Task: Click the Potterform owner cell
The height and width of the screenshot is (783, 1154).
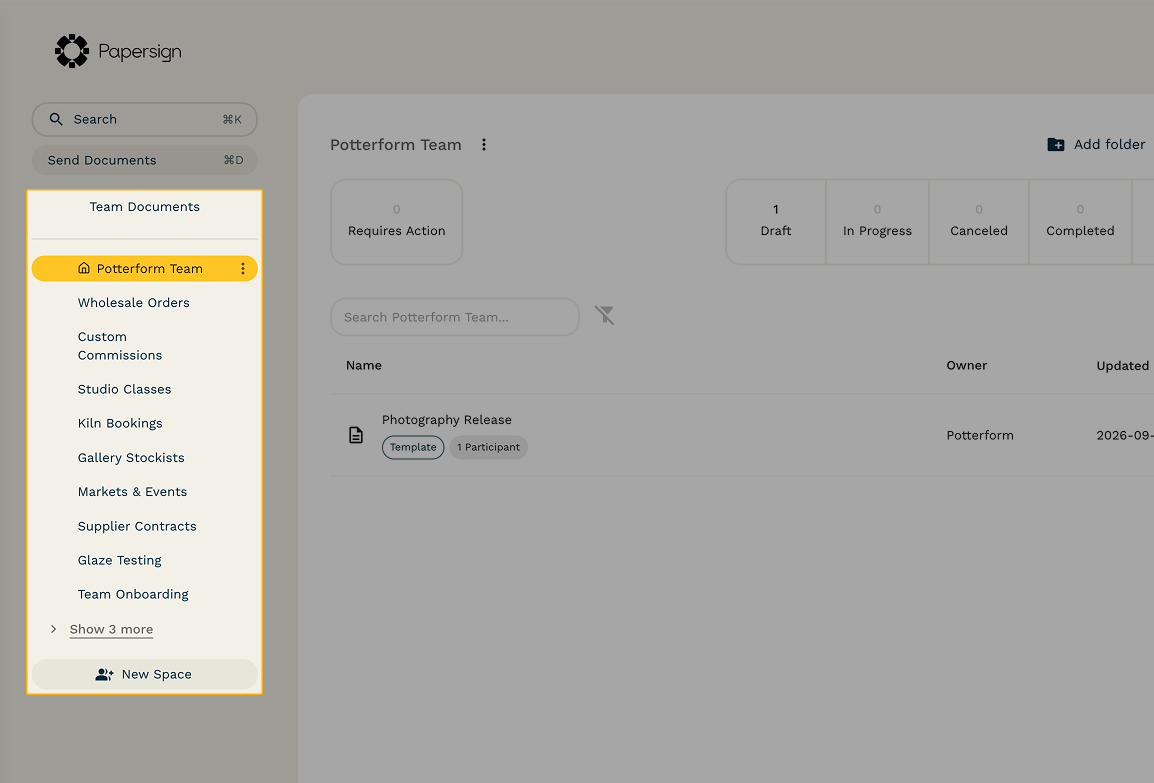Action: tap(980, 435)
